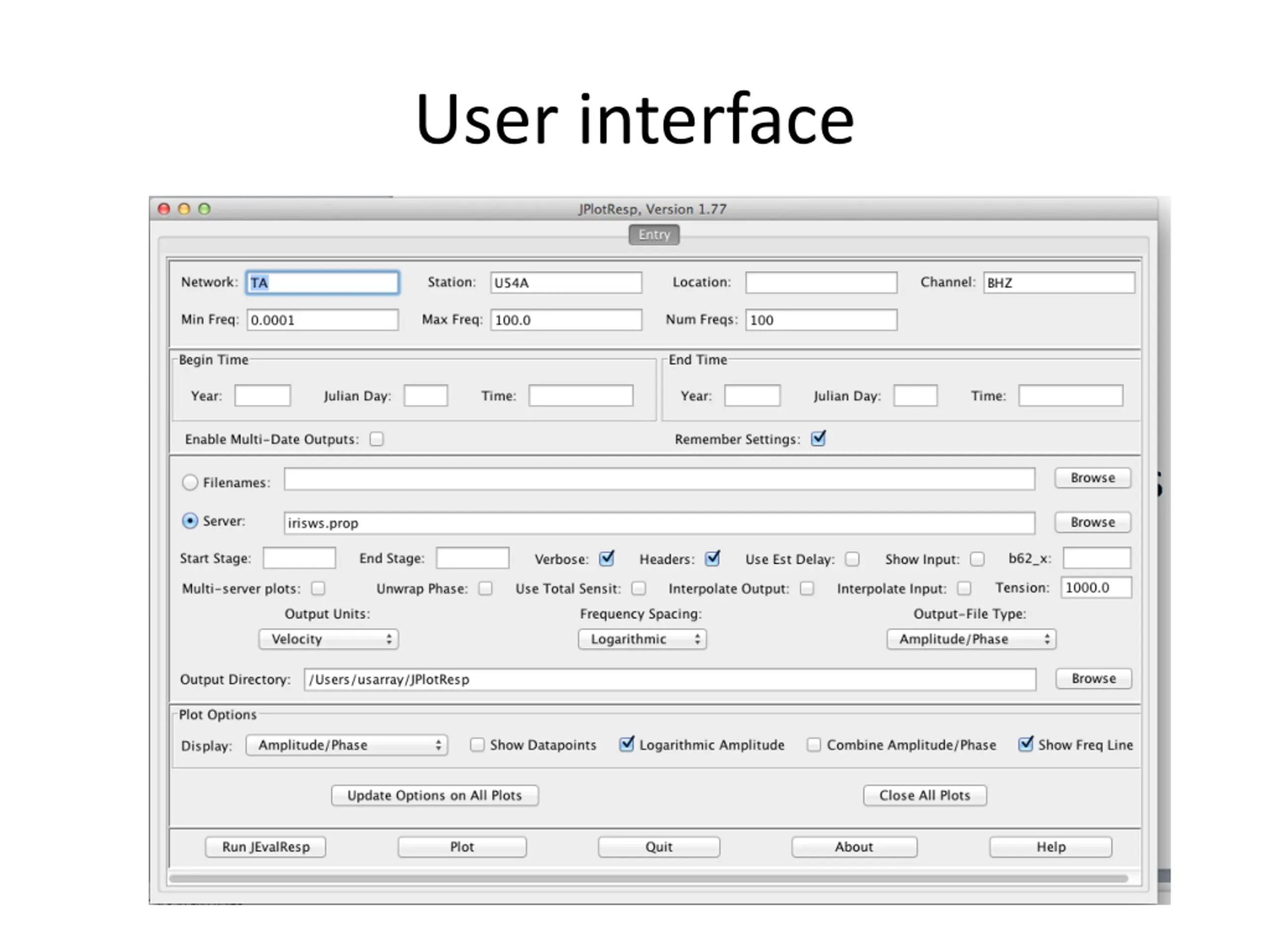1270x952 pixels.
Task: Click into the Station input field
Action: (x=566, y=283)
